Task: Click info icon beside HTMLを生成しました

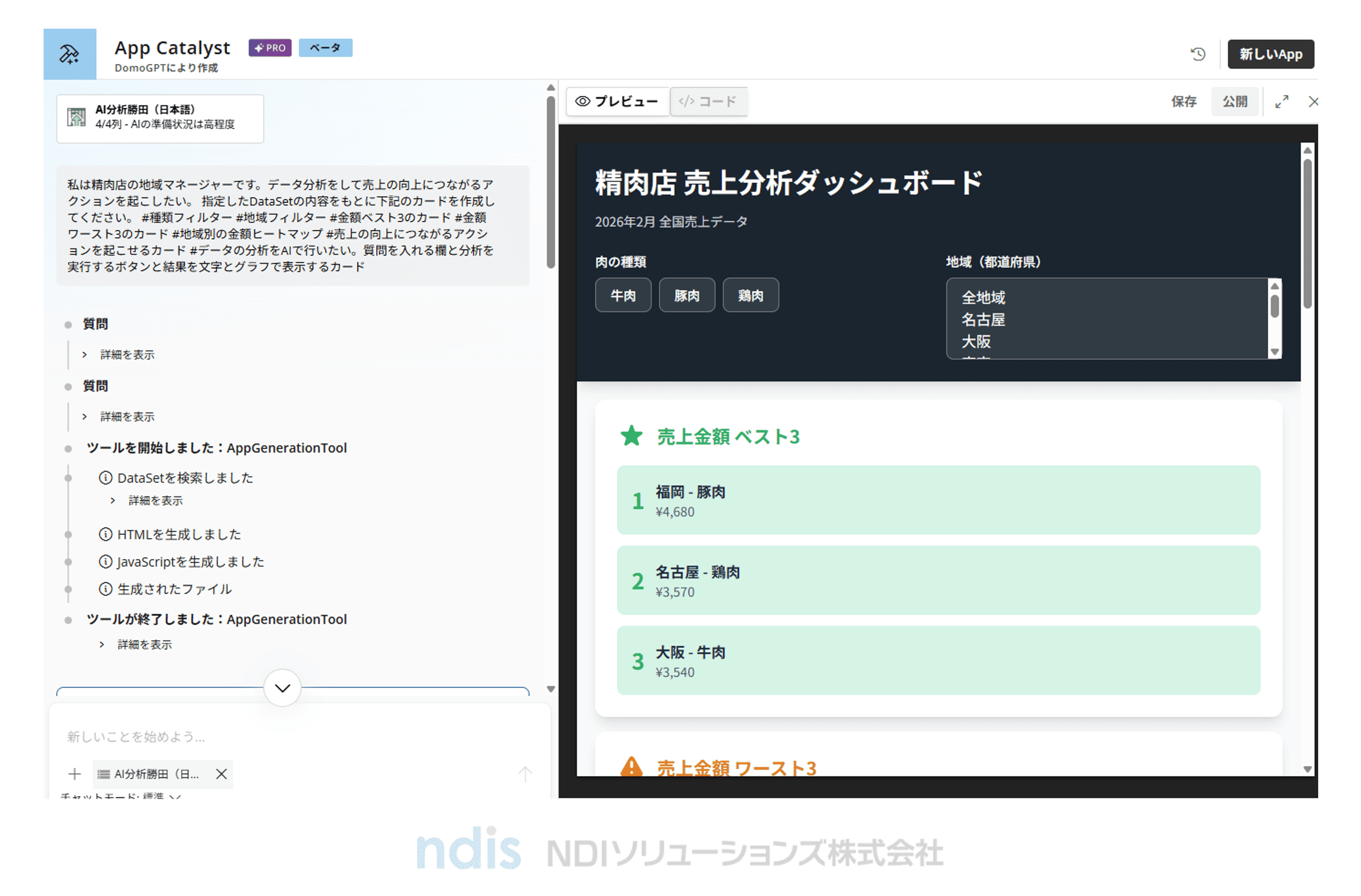Action: click(105, 534)
